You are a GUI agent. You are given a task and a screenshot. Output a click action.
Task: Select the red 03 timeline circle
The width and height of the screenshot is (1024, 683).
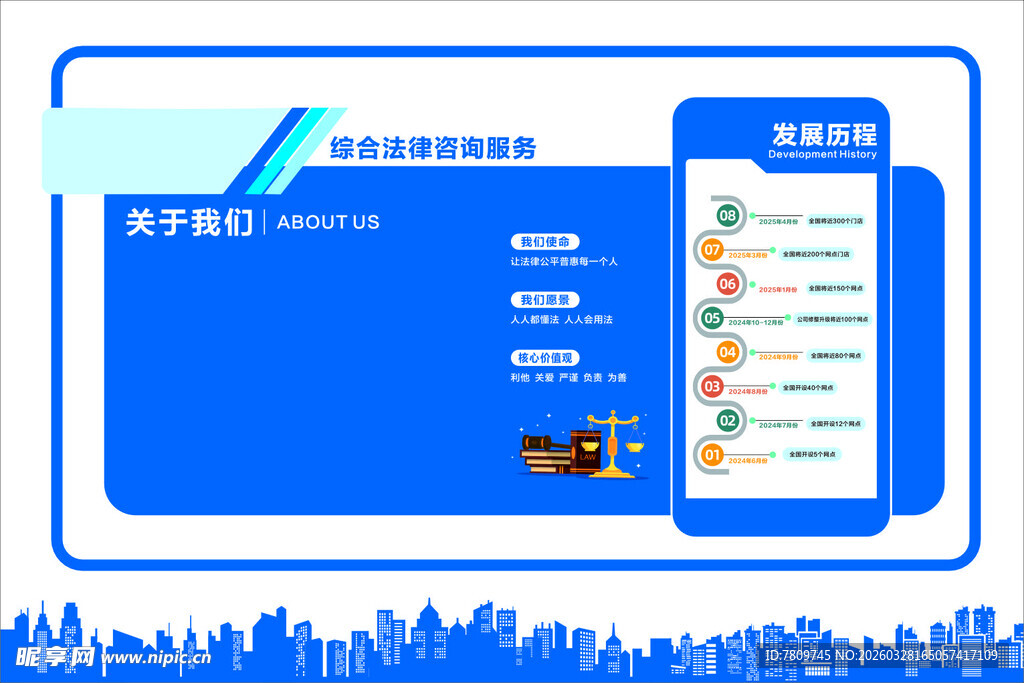[x=712, y=386]
